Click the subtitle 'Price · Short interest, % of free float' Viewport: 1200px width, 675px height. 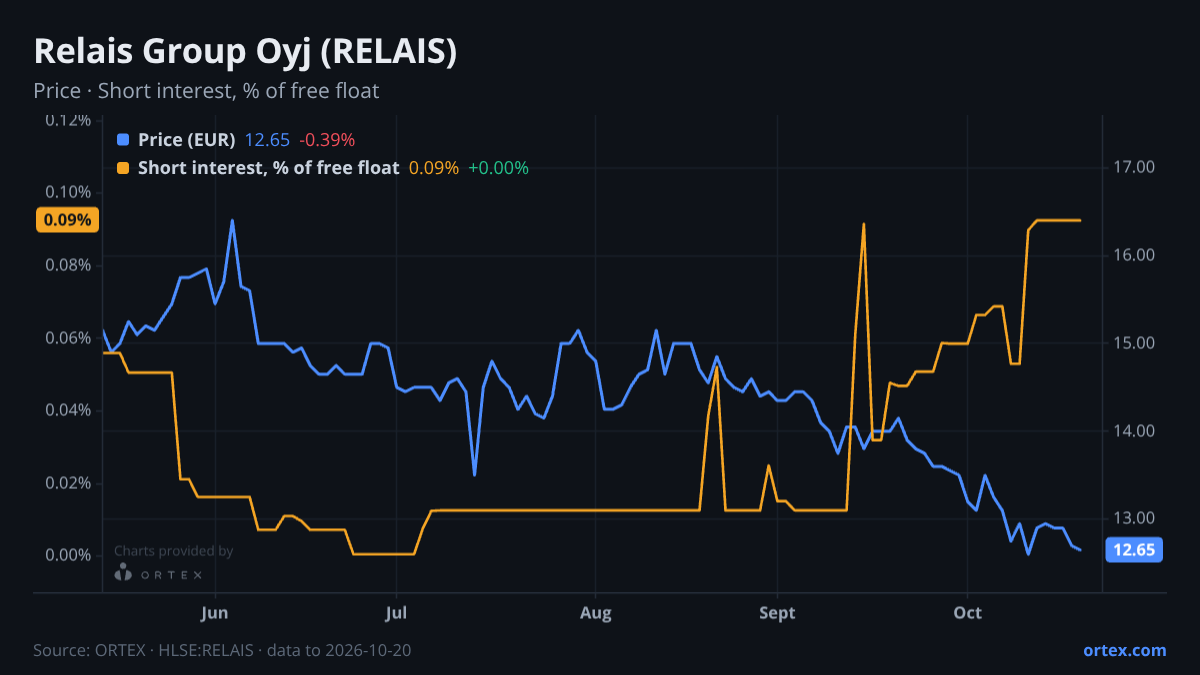(x=206, y=91)
